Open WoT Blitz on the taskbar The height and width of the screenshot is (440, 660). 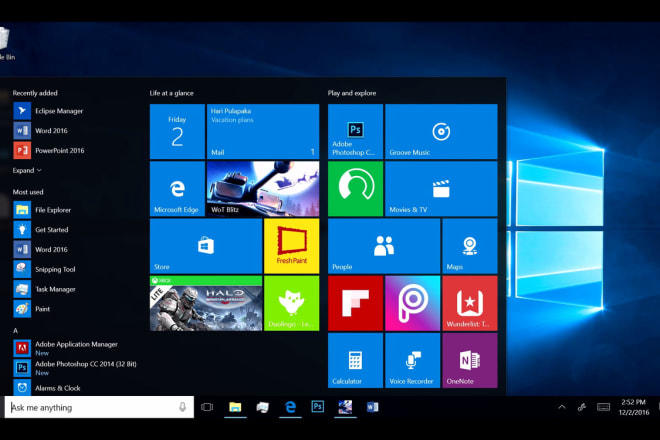345,407
